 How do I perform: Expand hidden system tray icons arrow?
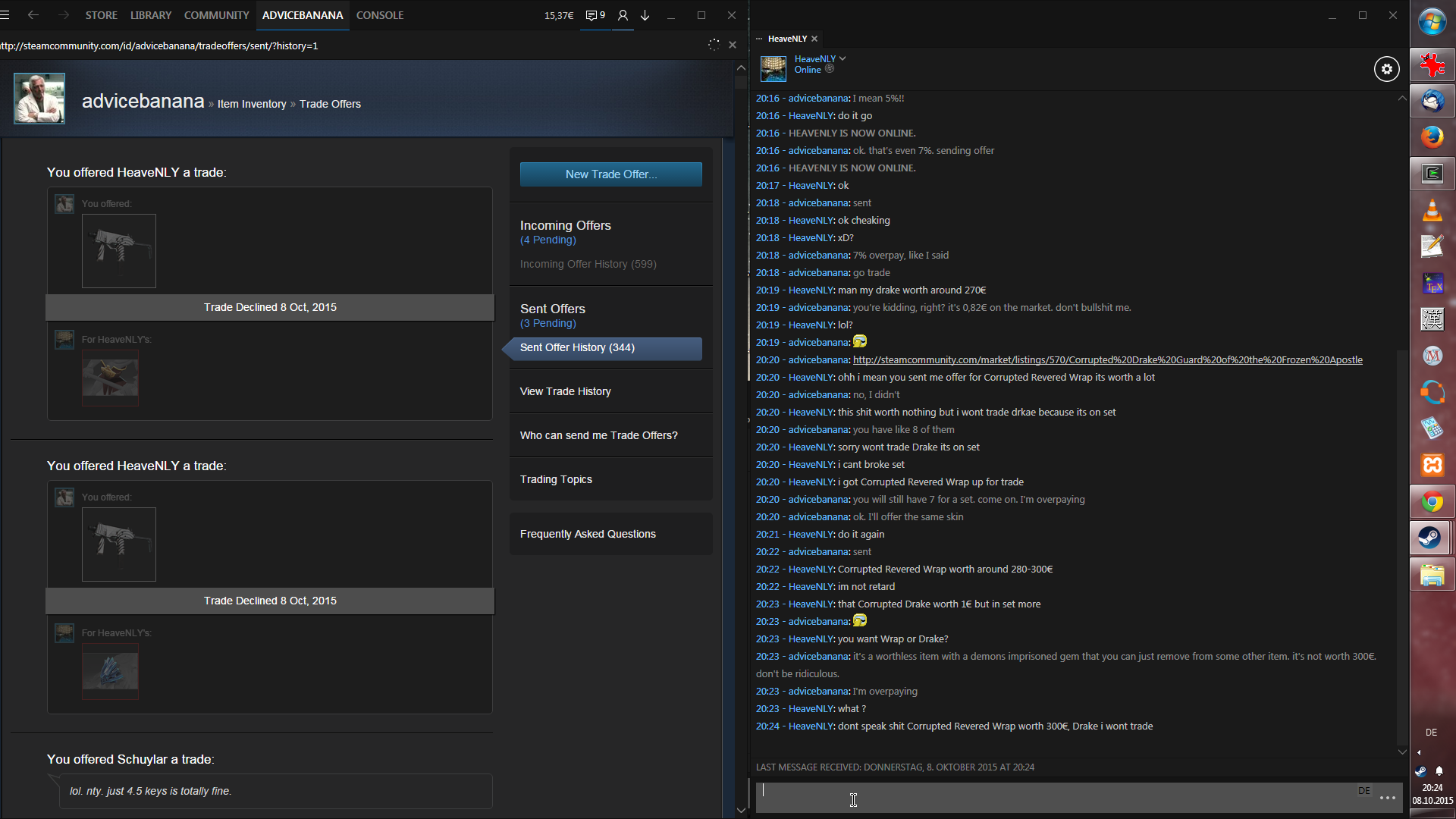coord(1419,753)
